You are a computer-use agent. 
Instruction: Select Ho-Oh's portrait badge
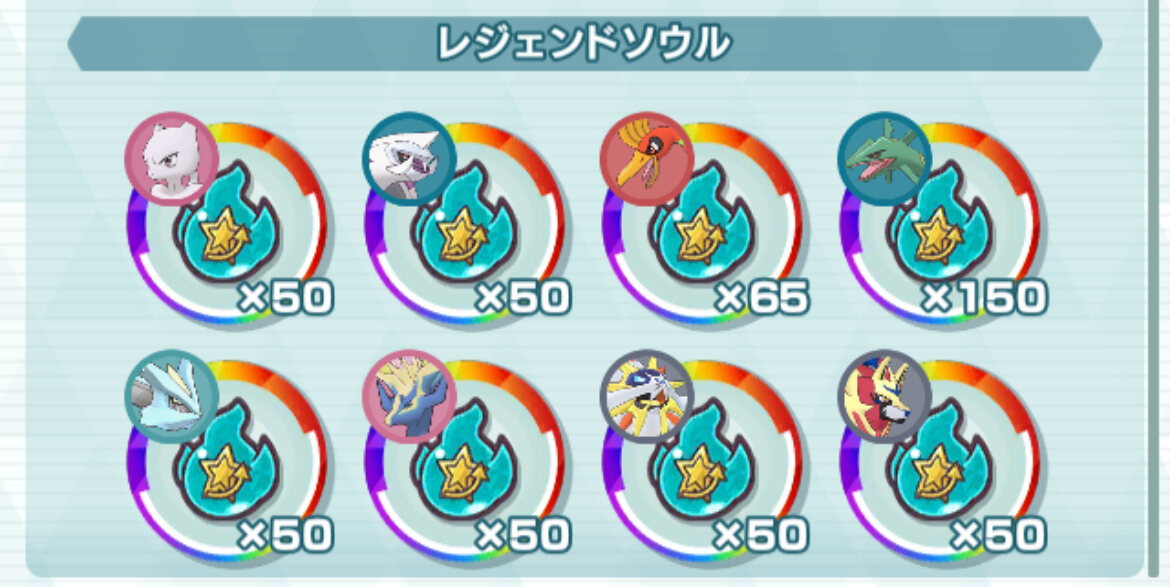pyautogui.click(x=647, y=159)
